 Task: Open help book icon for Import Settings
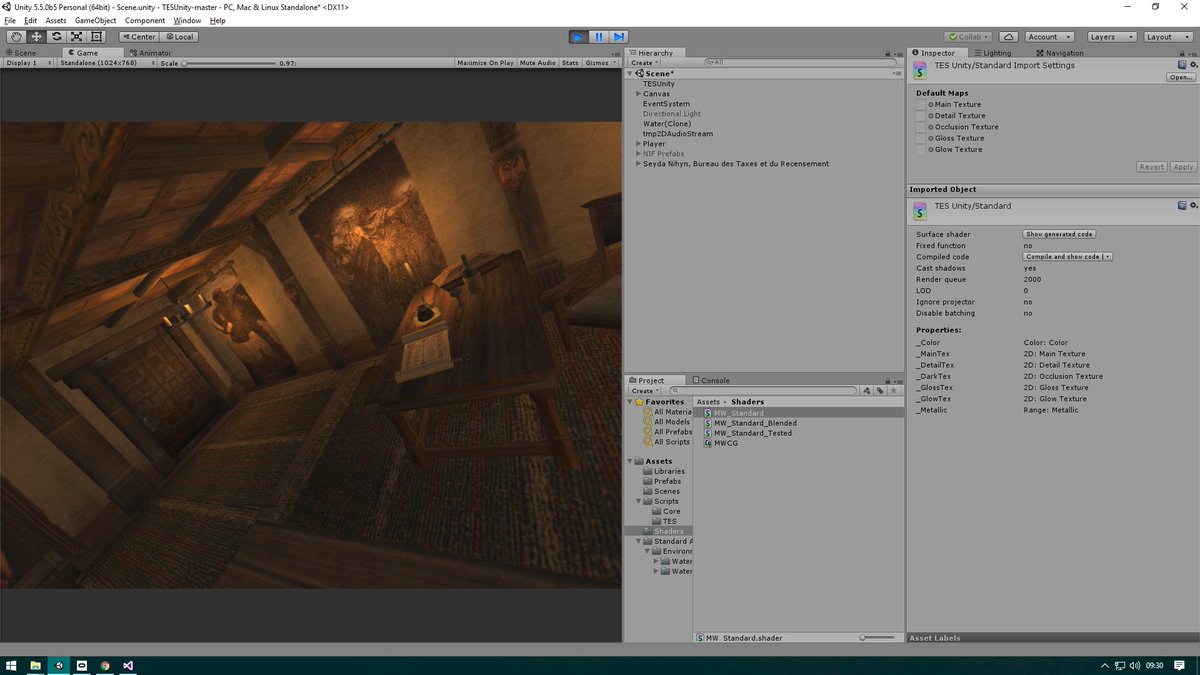coord(1182,65)
